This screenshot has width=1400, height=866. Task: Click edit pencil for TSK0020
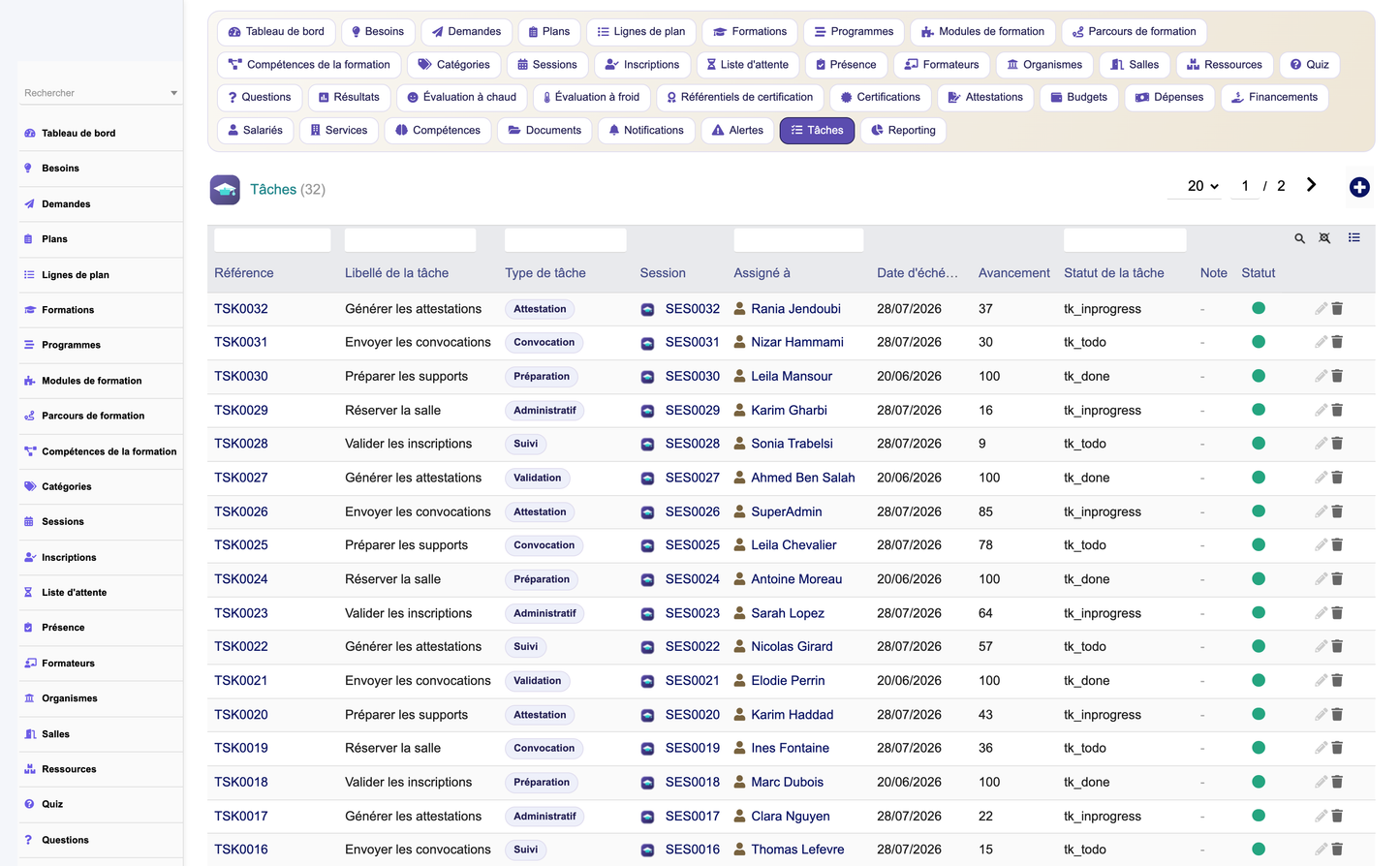tap(1321, 714)
